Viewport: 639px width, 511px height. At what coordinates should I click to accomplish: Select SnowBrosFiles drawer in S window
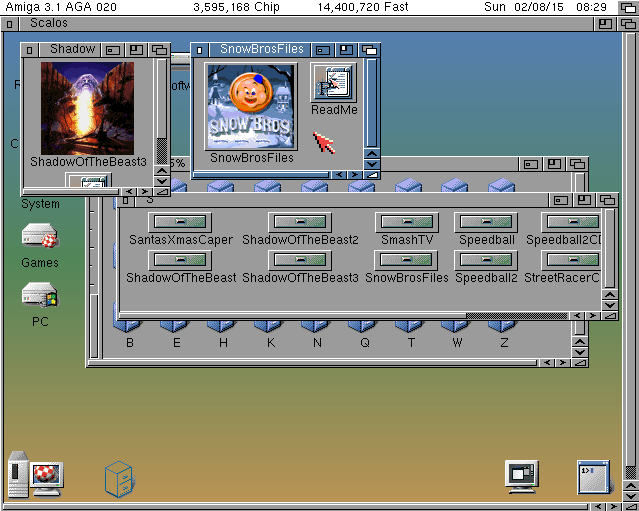tap(406, 260)
